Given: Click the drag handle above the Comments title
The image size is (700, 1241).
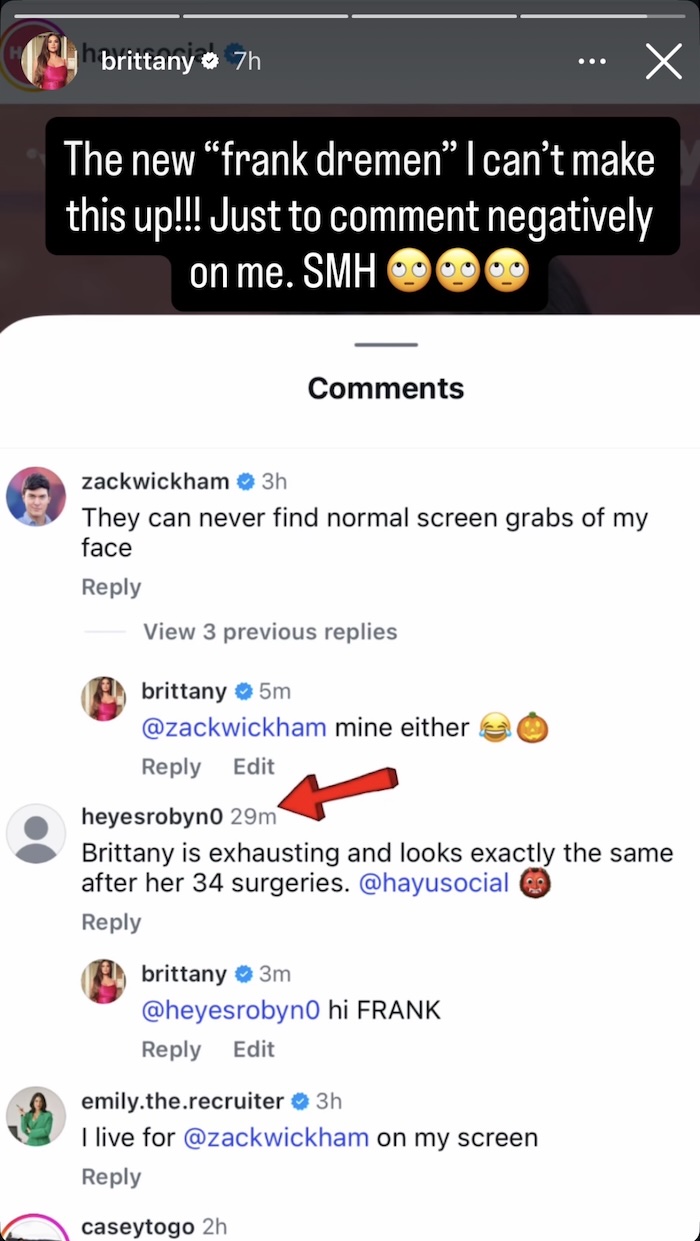Looking at the screenshot, I should click(385, 344).
